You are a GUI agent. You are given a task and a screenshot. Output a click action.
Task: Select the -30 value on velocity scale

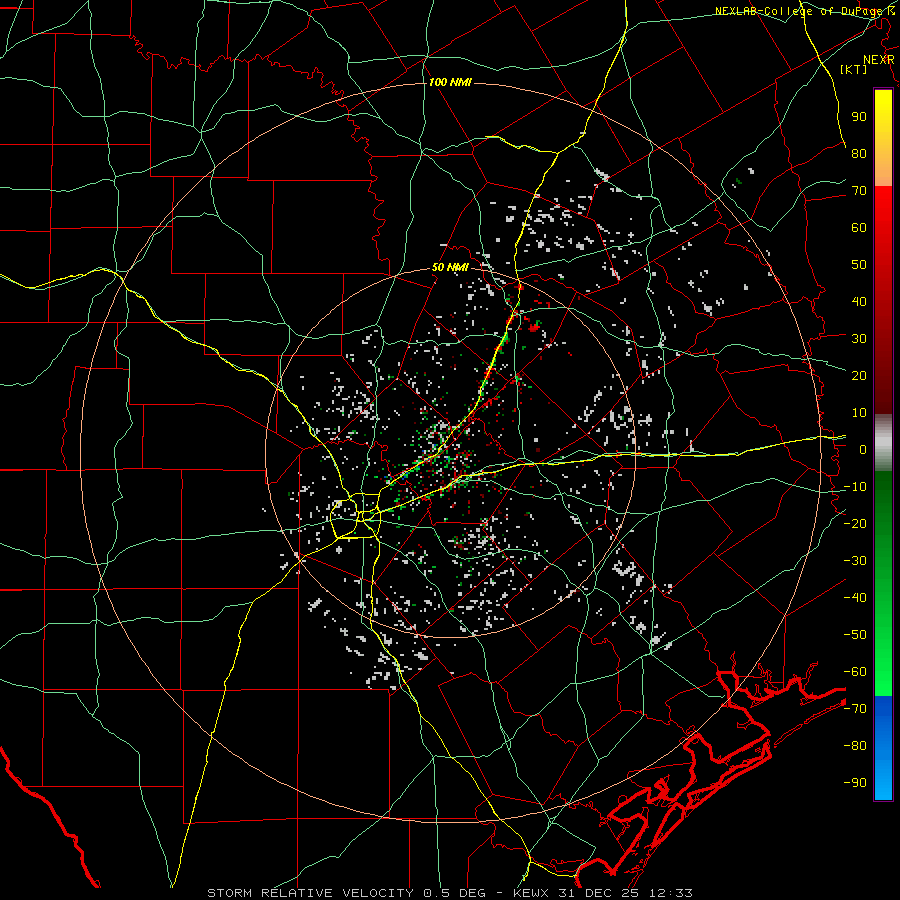(855, 561)
